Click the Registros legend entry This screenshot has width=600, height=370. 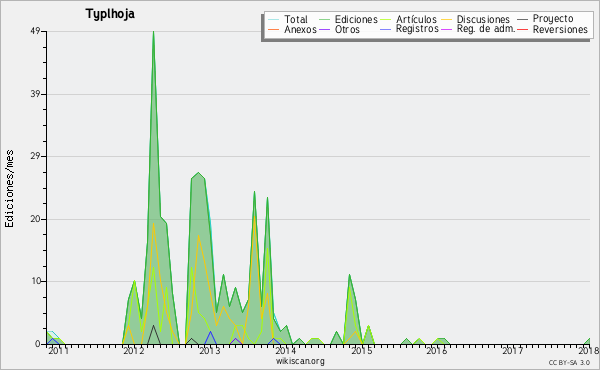click(x=409, y=29)
